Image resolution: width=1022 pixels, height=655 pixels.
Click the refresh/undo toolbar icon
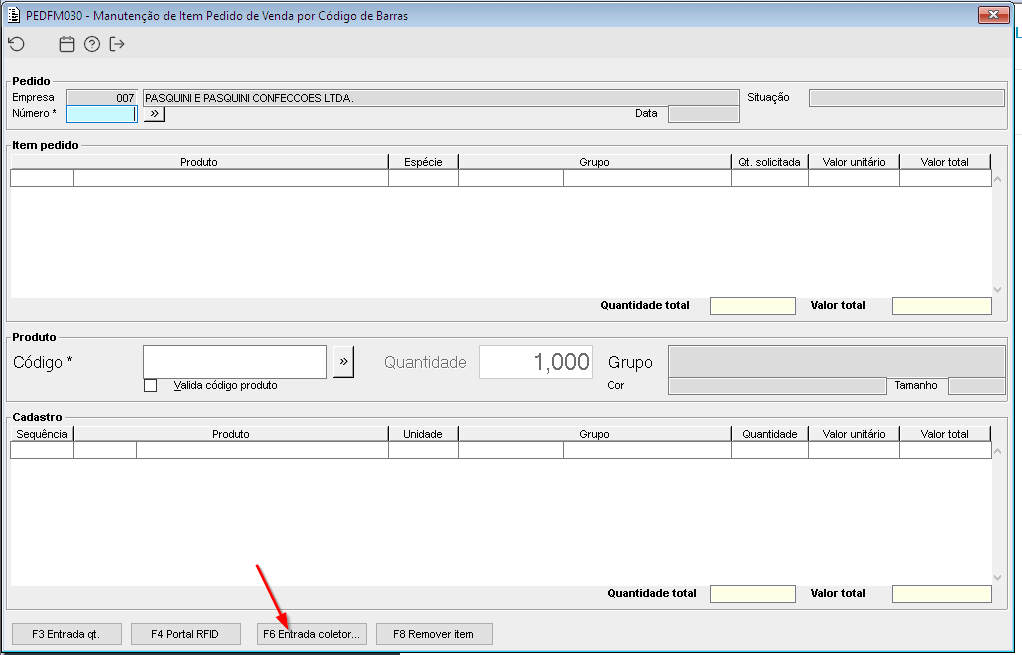click(x=17, y=44)
